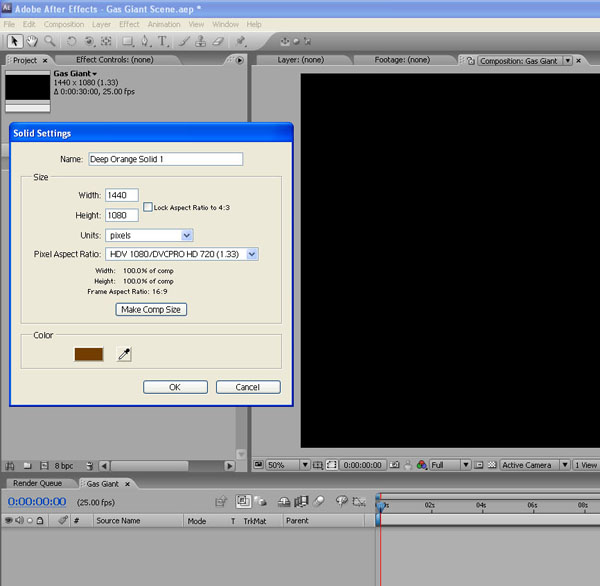Cancel the Solid Settings dialog
Image resolution: width=600 pixels, height=586 pixels.
247,387
